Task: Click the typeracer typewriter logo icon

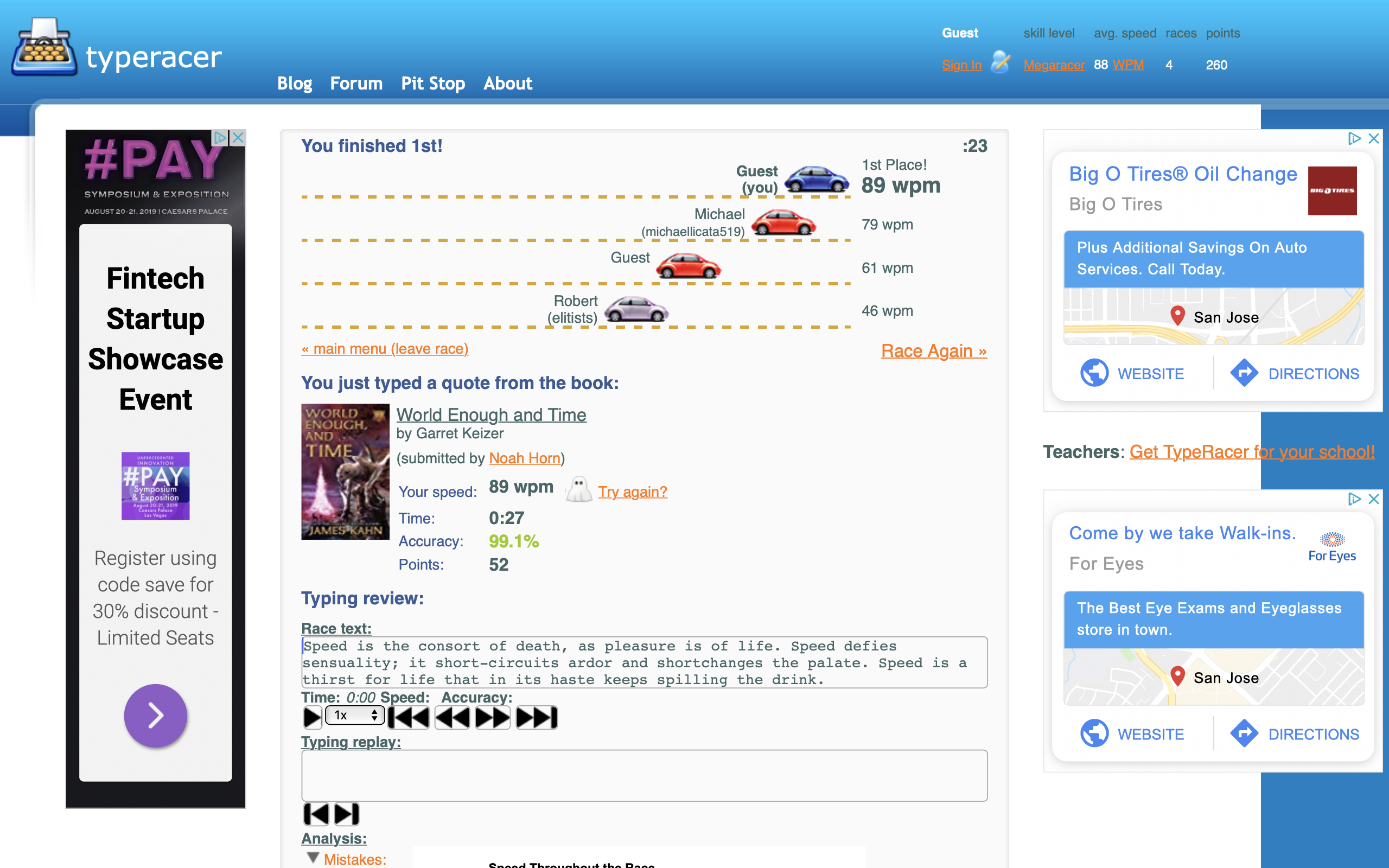Action: (43, 48)
